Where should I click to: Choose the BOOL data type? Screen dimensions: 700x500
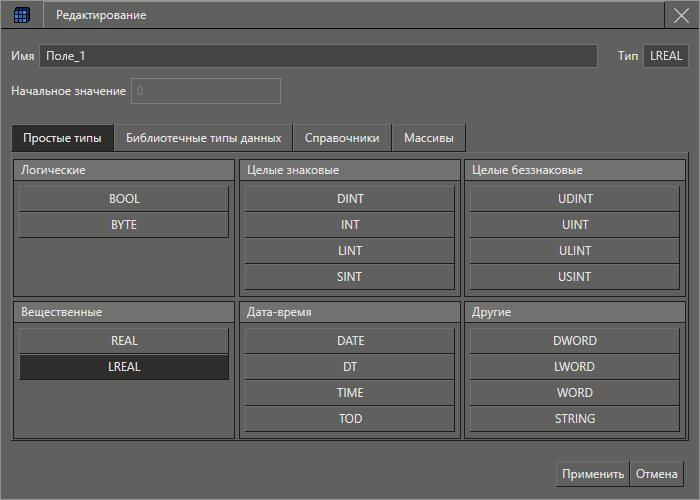124,199
